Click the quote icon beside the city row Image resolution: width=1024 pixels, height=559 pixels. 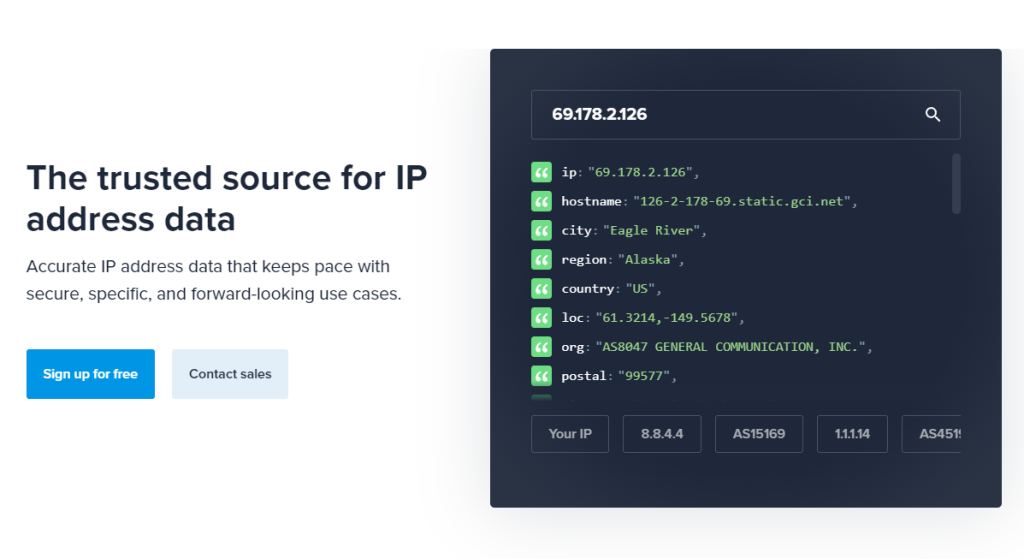coord(541,231)
